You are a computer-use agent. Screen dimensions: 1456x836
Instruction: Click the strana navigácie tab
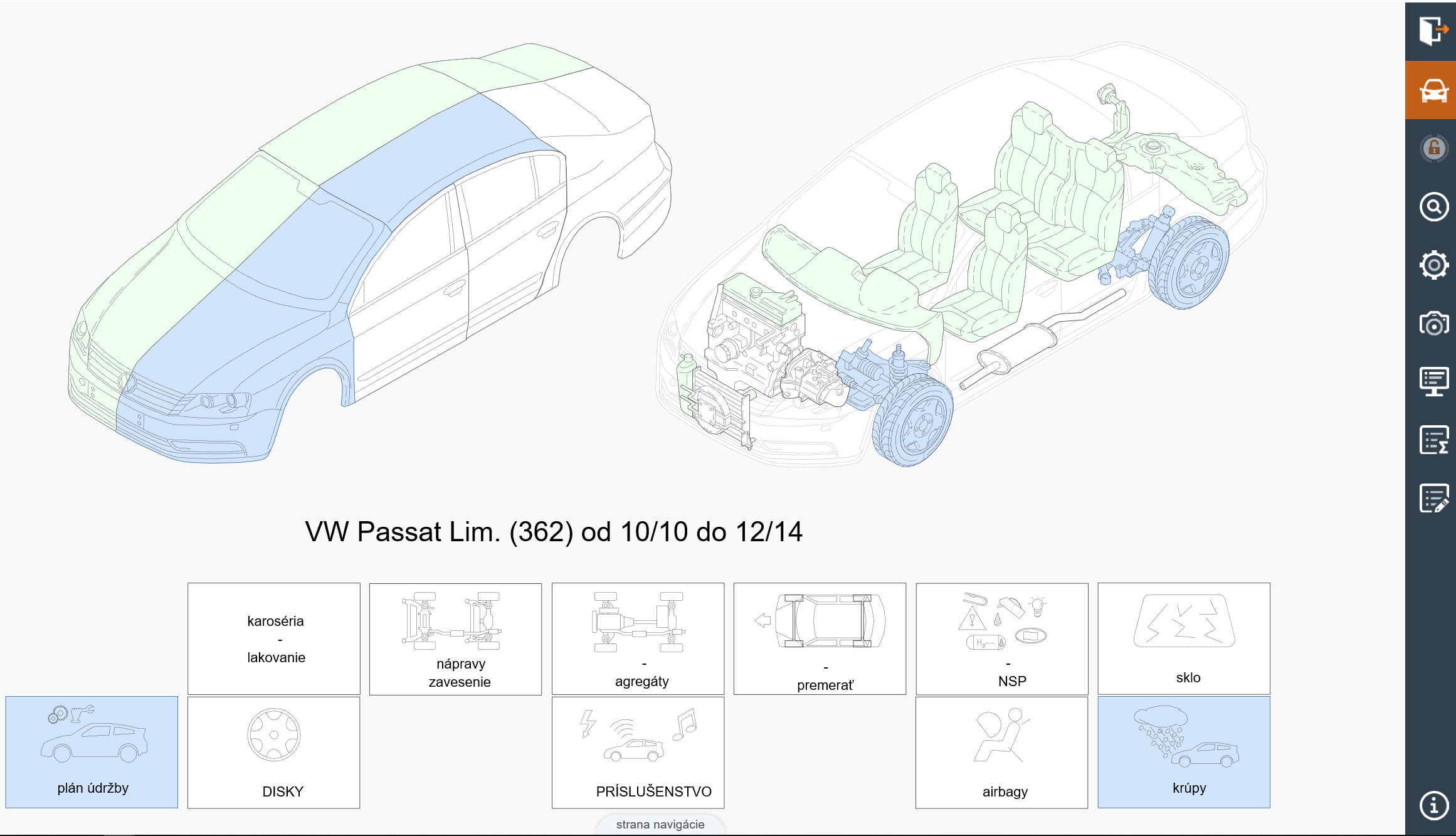(x=660, y=825)
